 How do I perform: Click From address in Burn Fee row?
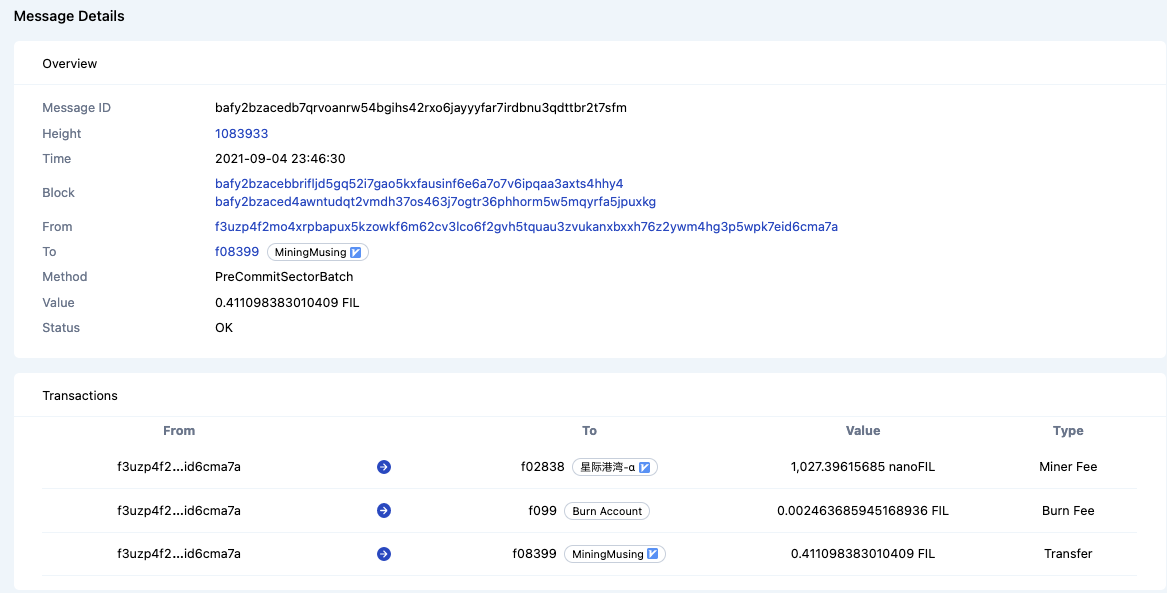coord(179,510)
